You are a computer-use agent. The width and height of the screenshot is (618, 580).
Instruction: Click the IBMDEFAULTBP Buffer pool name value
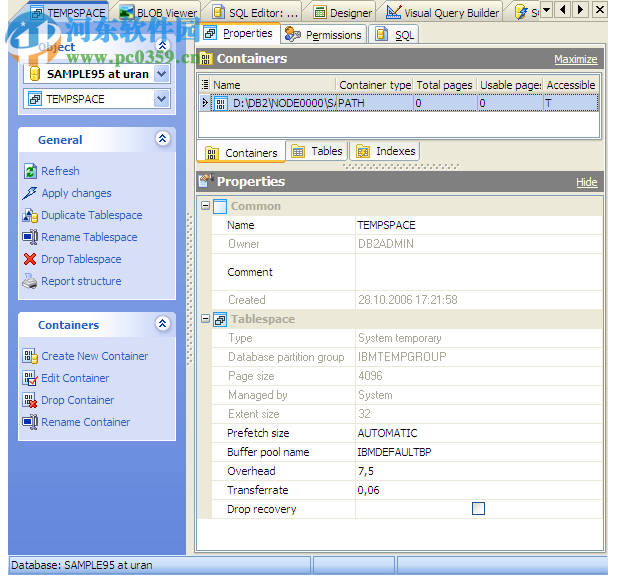coord(478,452)
